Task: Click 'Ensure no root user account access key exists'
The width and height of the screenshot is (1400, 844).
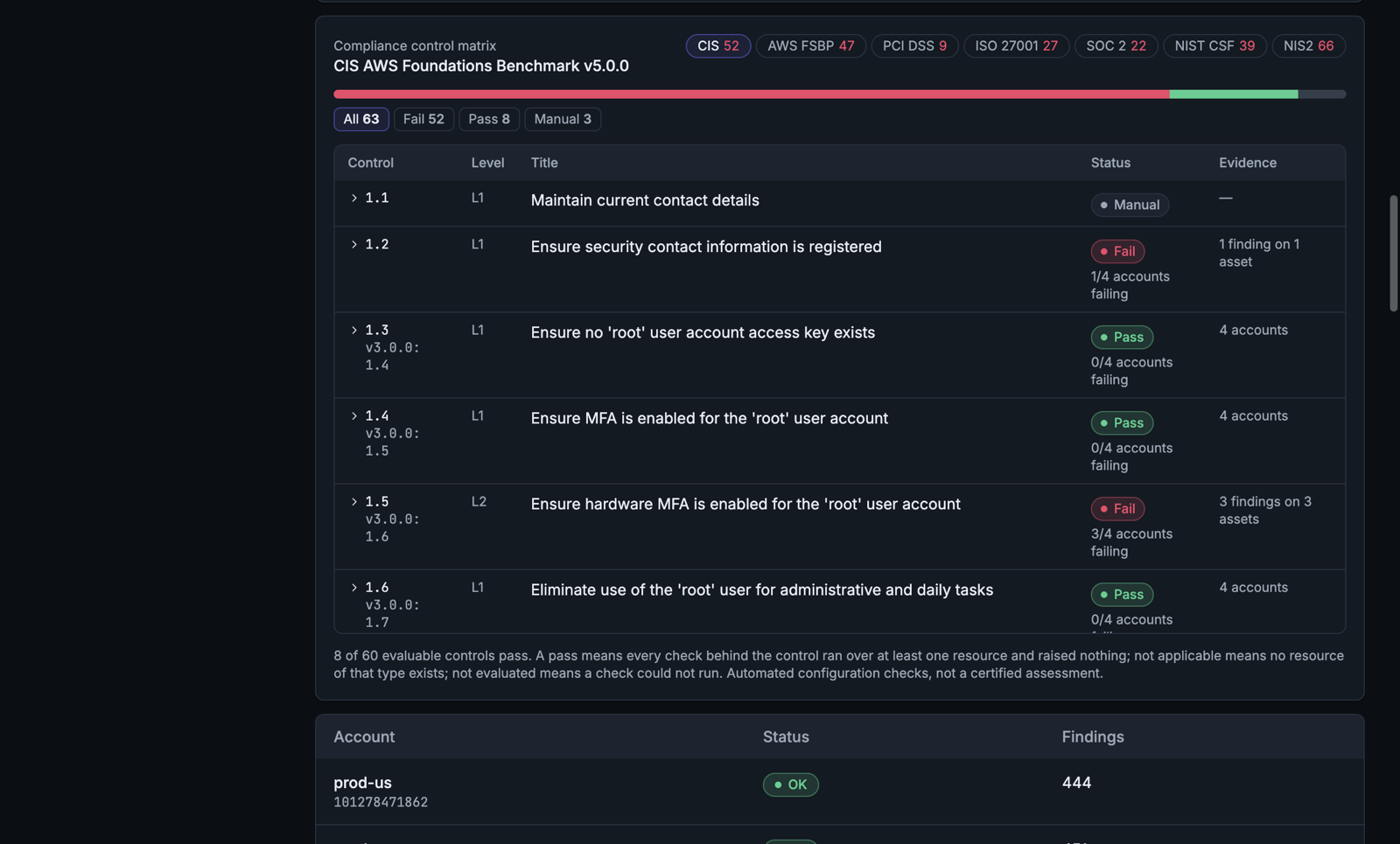Action: (x=703, y=332)
